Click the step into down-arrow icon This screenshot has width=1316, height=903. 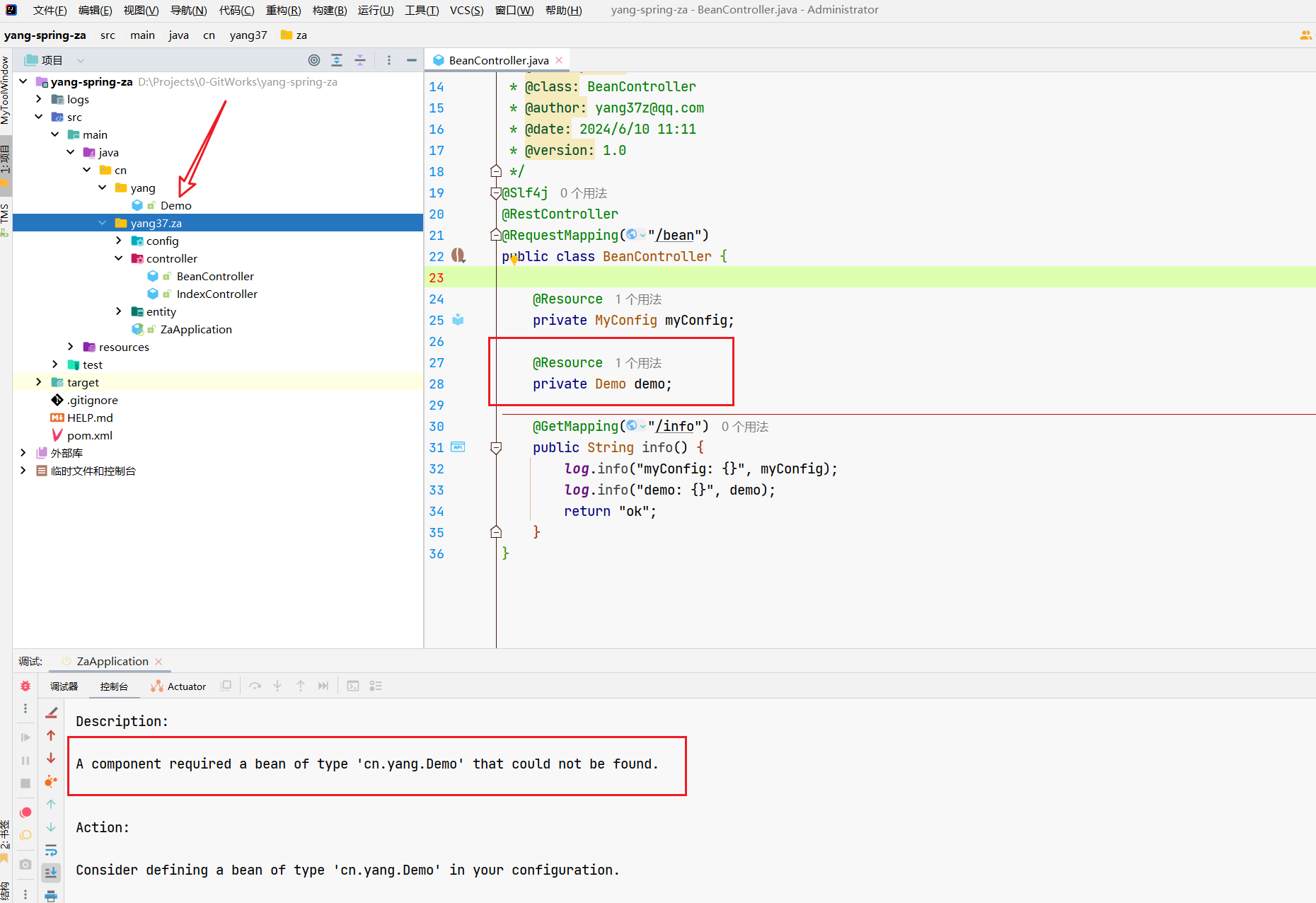click(277, 686)
